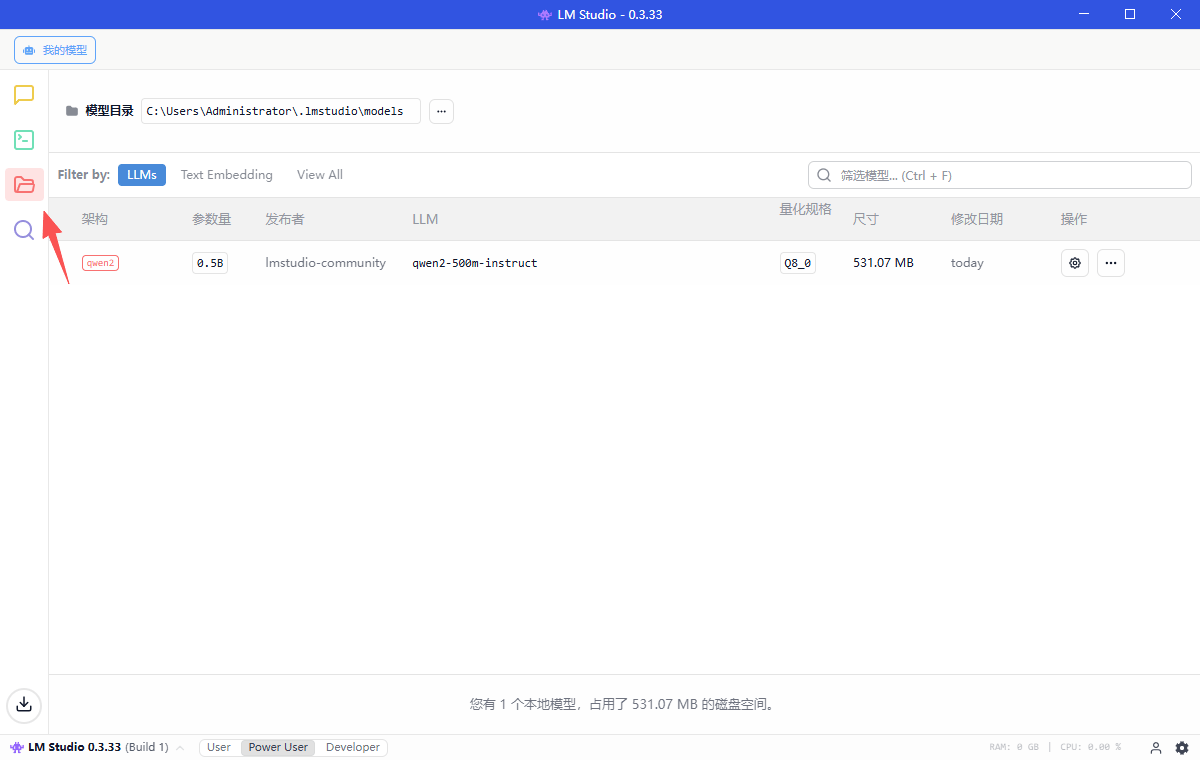Viewport: 1200px width, 760px height.
Task: Open the user account icon in status bar
Action: coord(1156,747)
